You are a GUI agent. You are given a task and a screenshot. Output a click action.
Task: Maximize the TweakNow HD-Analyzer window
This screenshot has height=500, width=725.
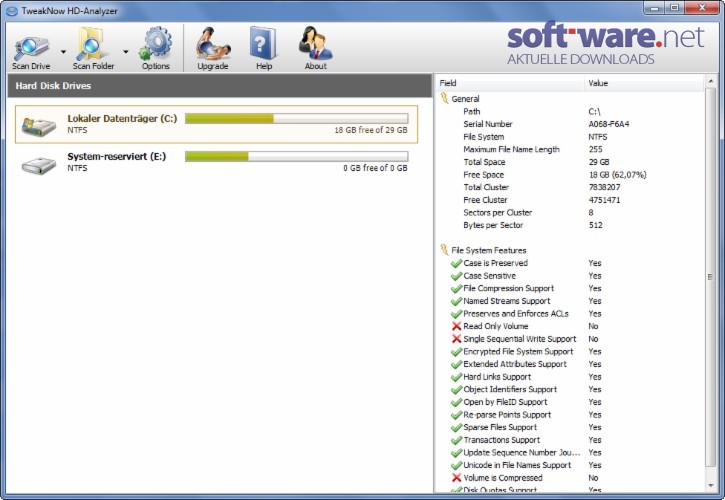click(x=675, y=8)
